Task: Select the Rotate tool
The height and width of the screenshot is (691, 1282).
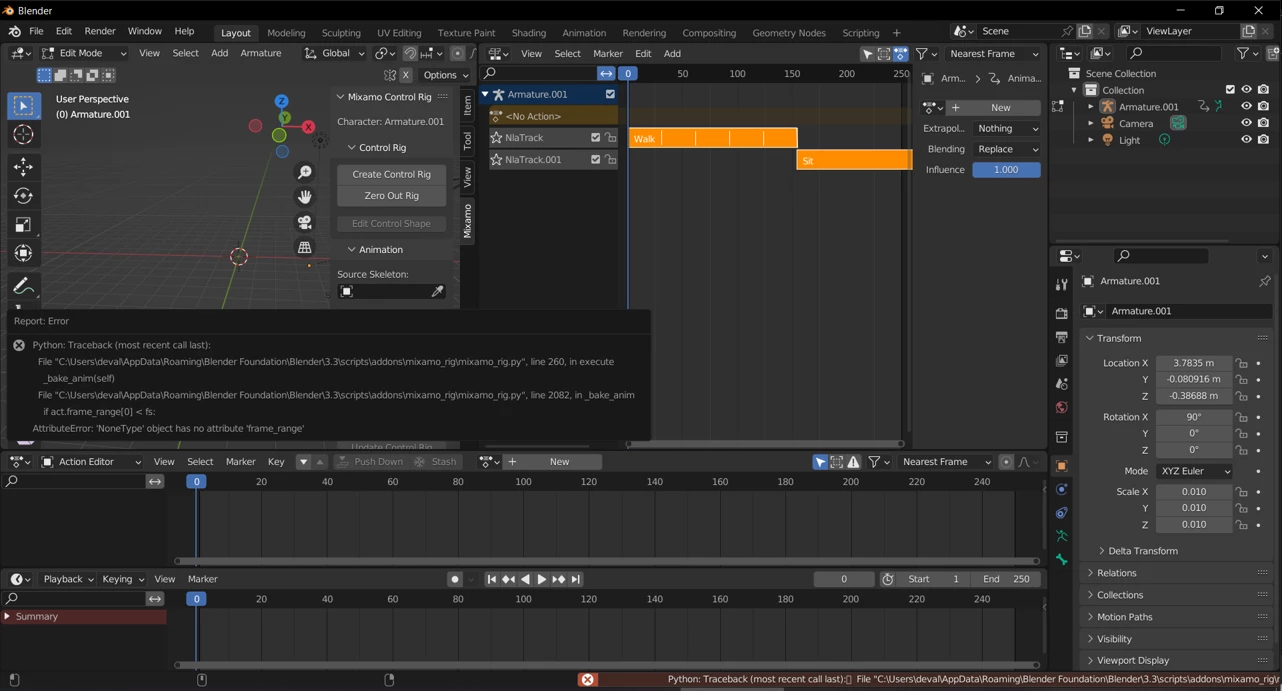Action: (23, 196)
